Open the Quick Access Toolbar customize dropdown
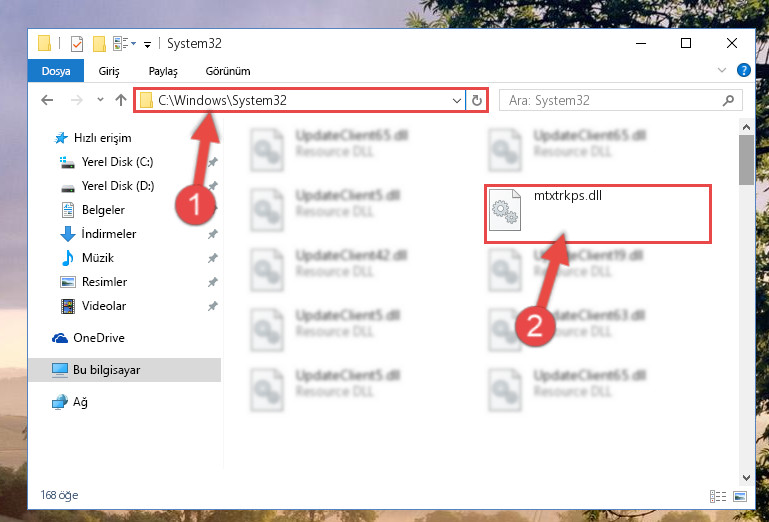This screenshot has height=522, width=769. [x=147, y=45]
